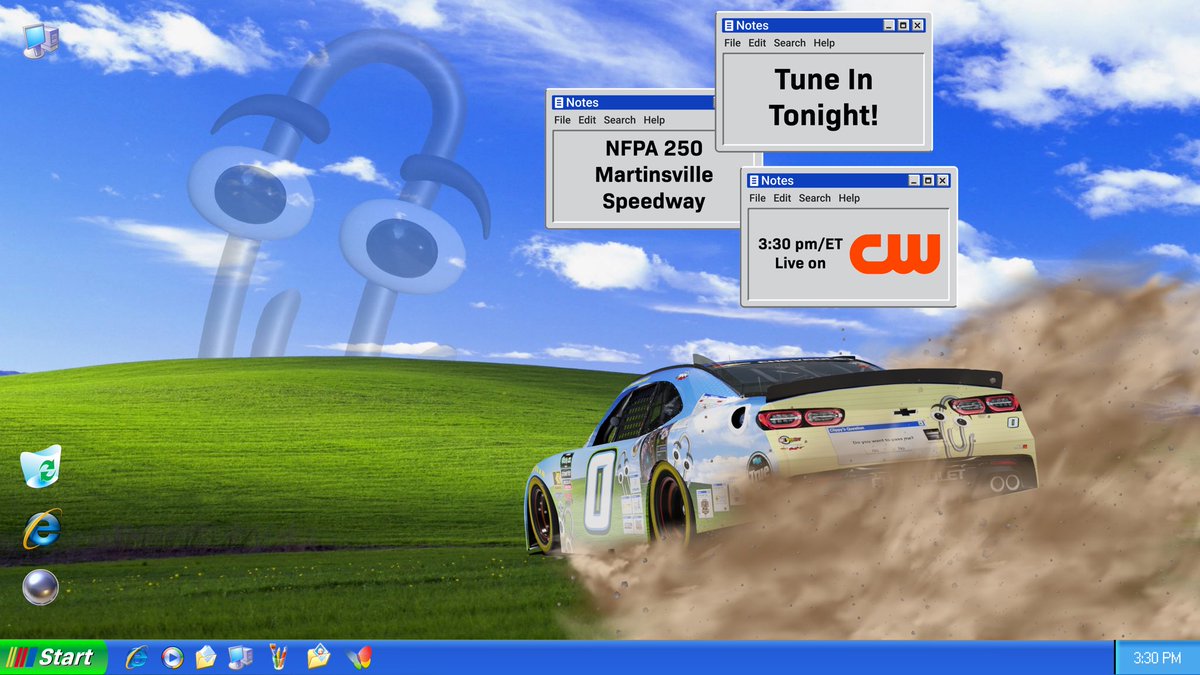Viewport: 1200px width, 675px height.
Task: Open Edit menu in the CW Notes window
Action: [782, 198]
